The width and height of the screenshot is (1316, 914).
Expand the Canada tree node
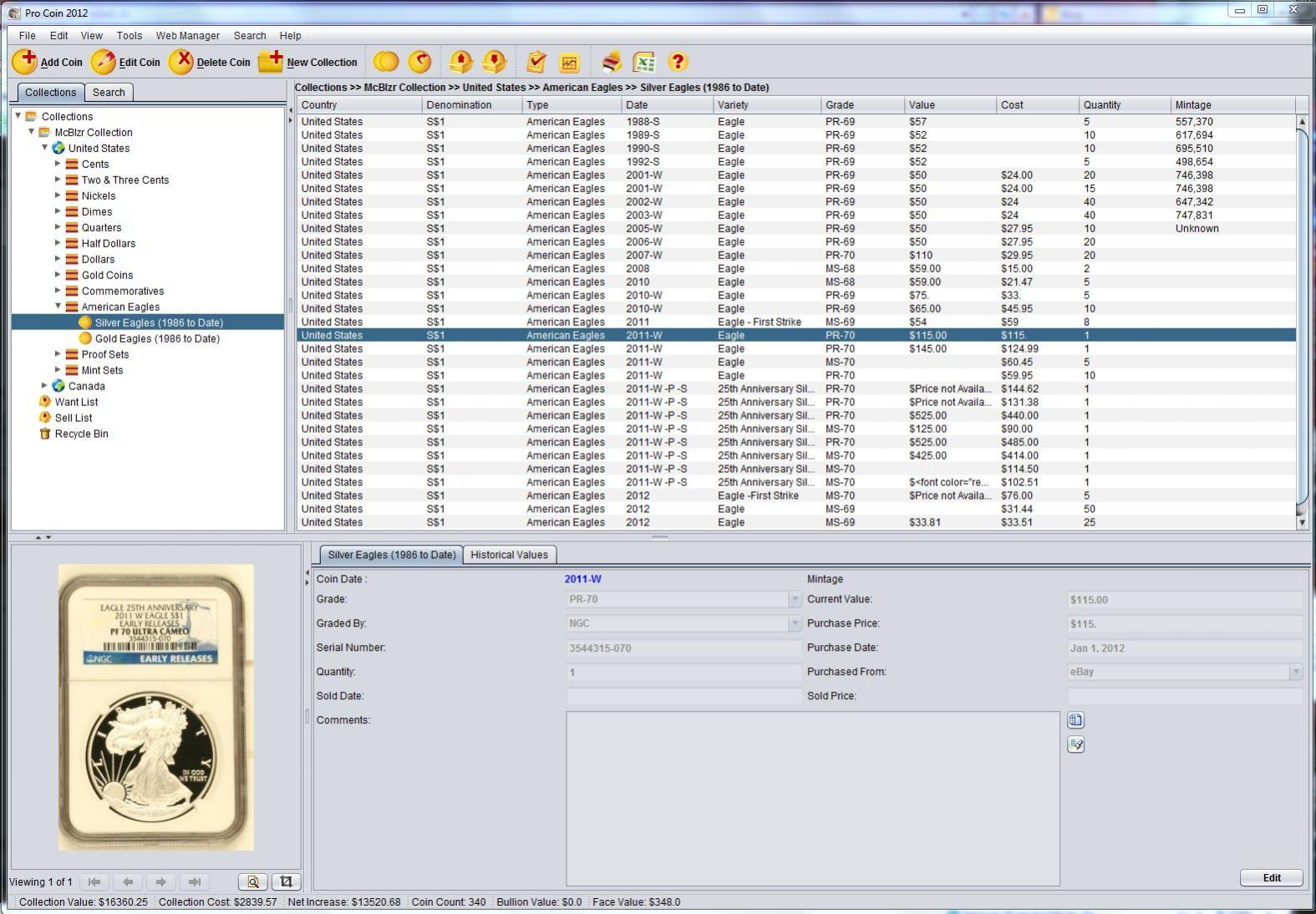(45, 386)
